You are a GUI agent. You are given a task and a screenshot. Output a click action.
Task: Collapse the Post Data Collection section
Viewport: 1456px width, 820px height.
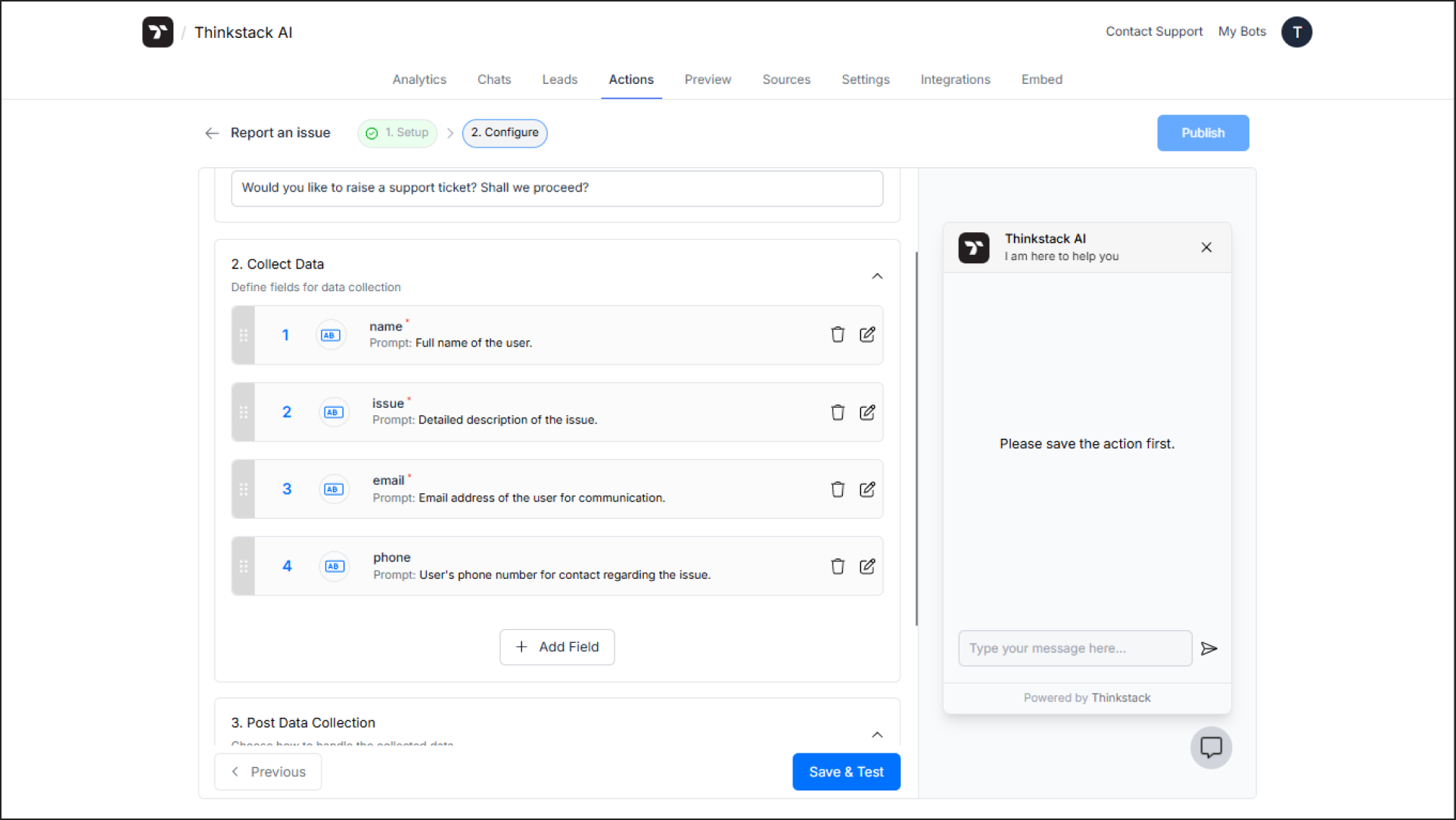877,735
